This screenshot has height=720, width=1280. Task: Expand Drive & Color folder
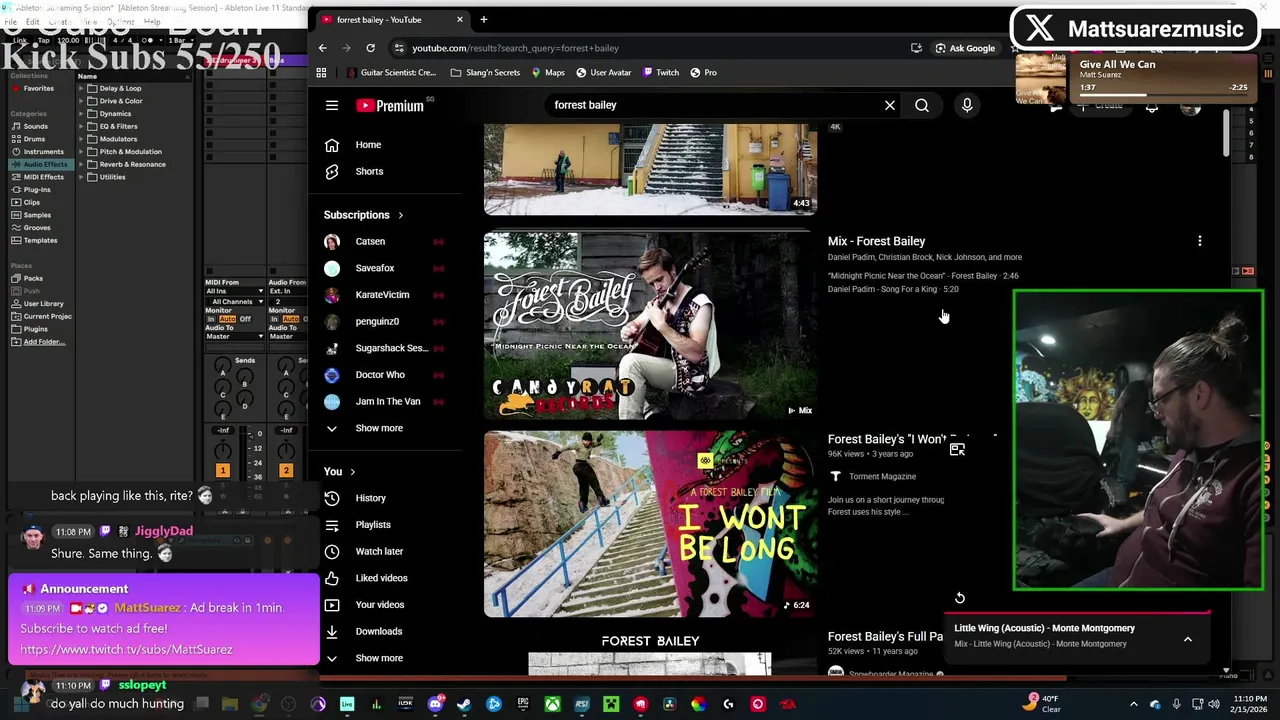click(82, 101)
